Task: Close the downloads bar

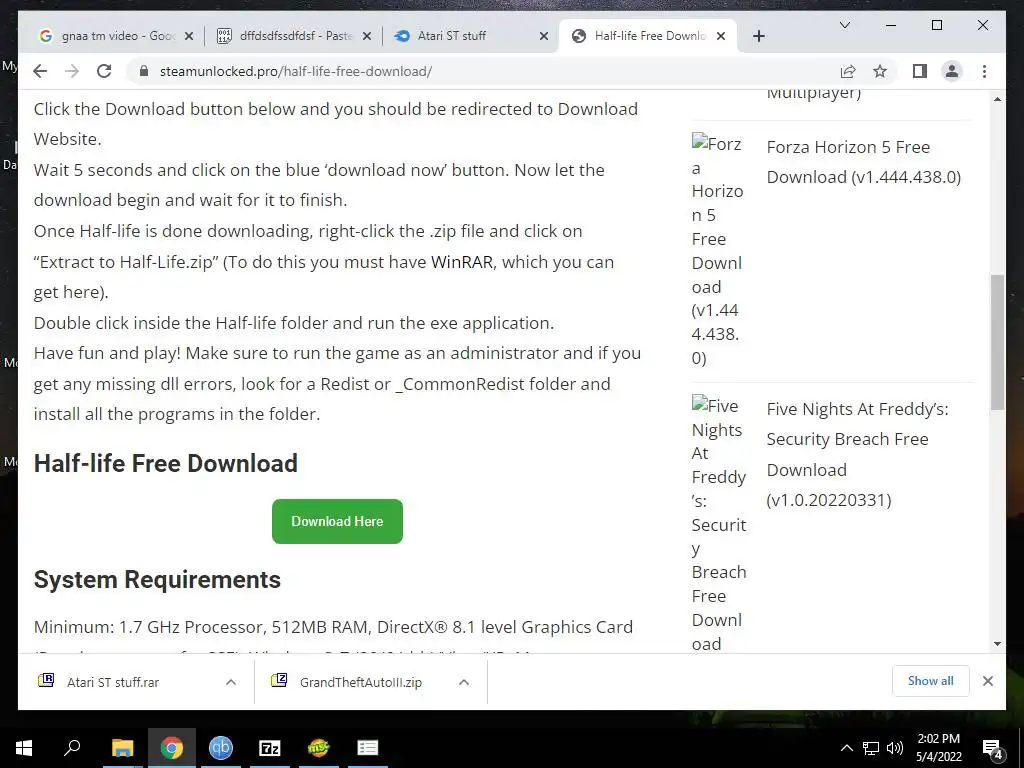Action: tap(988, 681)
